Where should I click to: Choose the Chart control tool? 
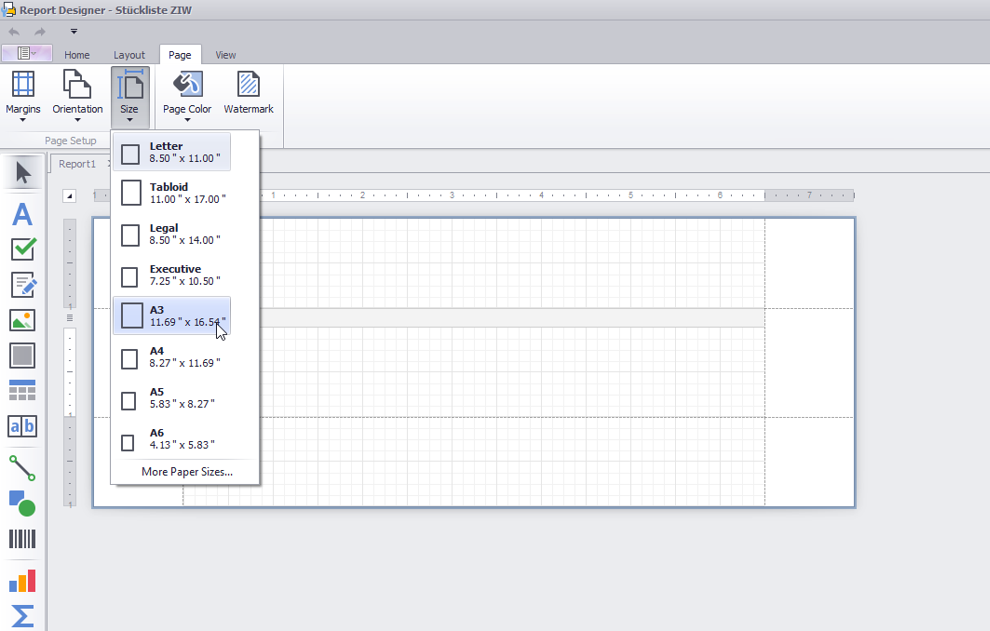click(x=22, y=580)
